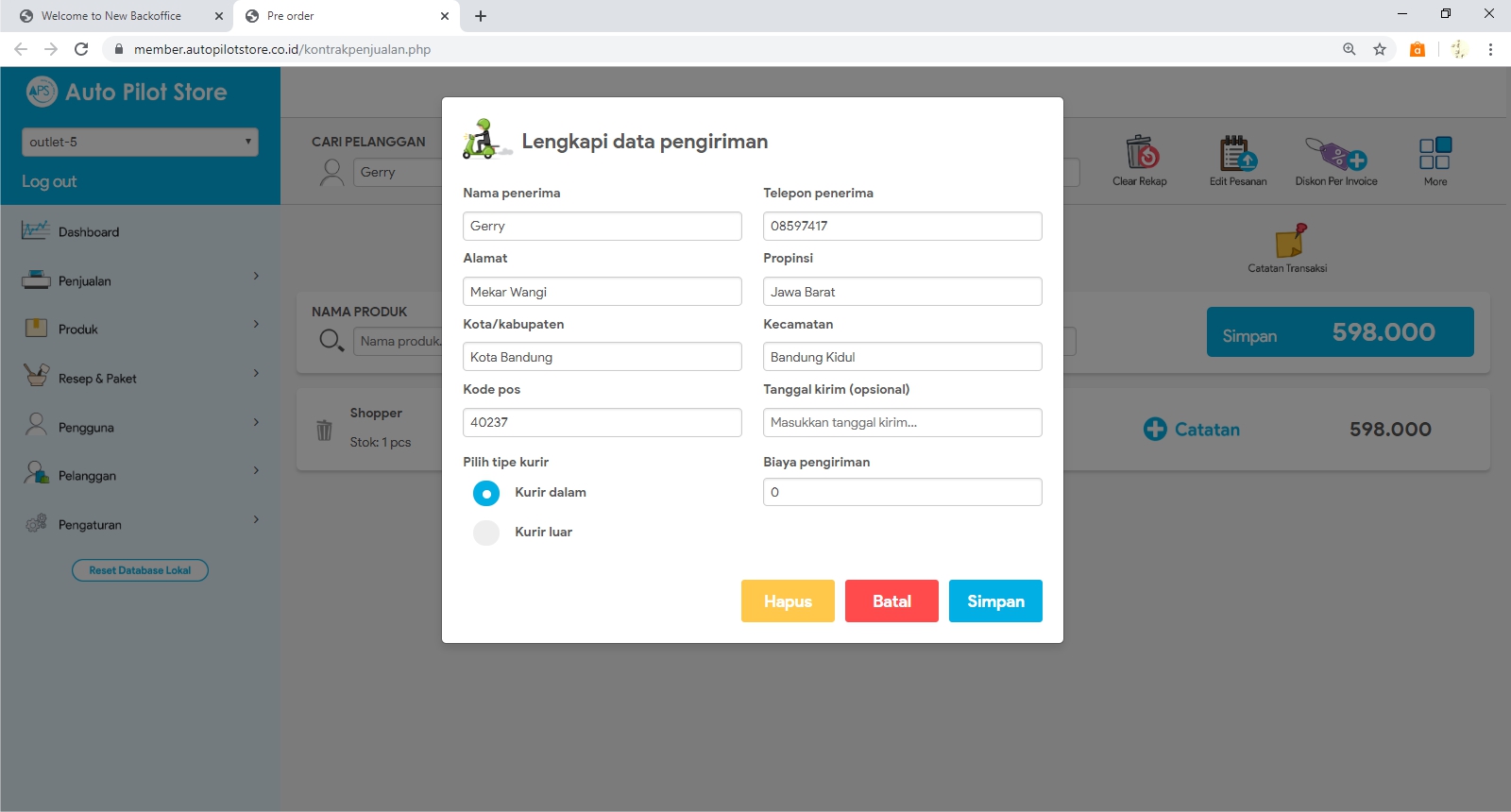Viewport: 1511px width, 812px height.
Task: Select the Kurir dalam radio button
Action: (486, 493)
